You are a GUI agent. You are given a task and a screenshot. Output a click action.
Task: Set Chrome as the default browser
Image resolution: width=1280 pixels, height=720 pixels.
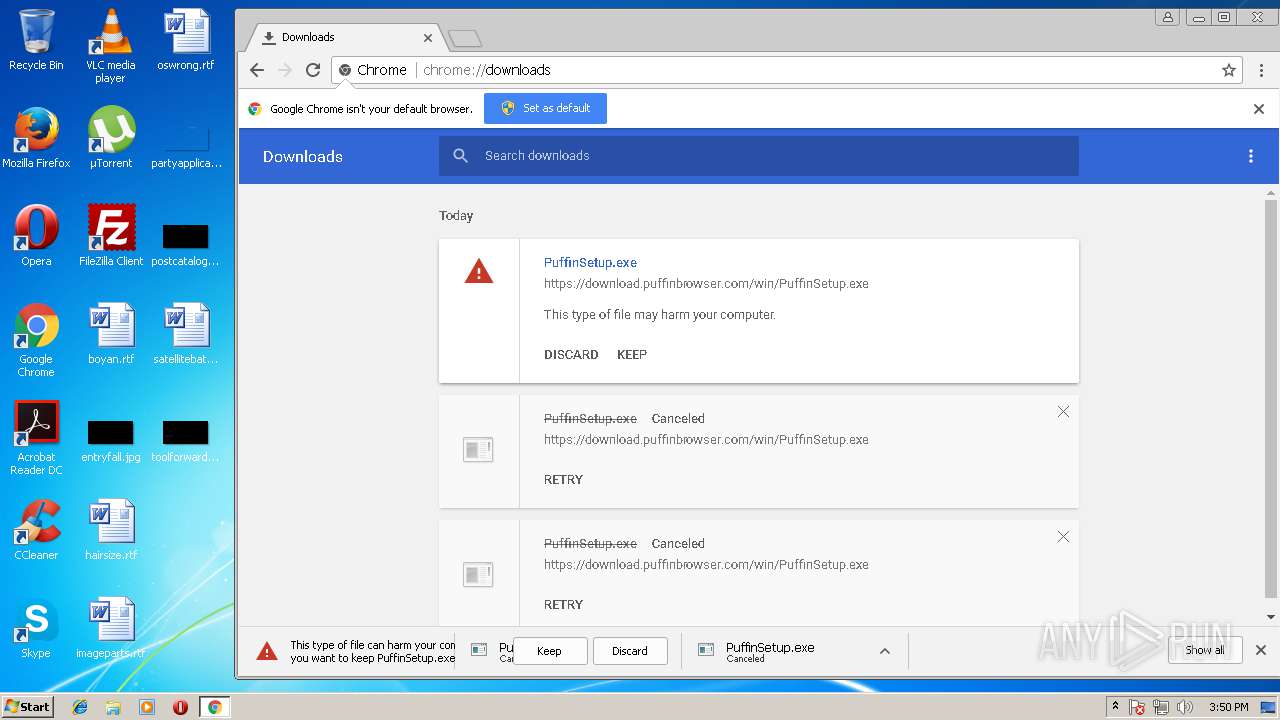(x=545, y=108)
